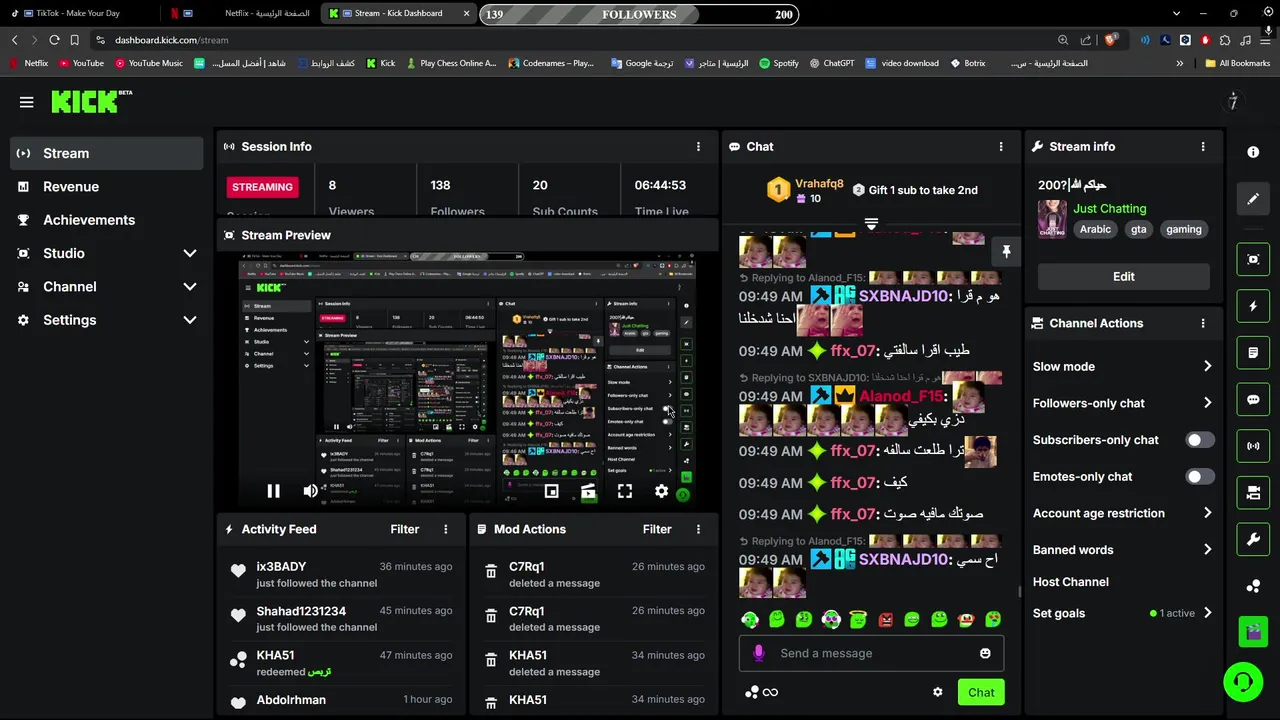Open the green headset support button
This screenshot has width=1280, height=720.
[x=1243, y=682]
